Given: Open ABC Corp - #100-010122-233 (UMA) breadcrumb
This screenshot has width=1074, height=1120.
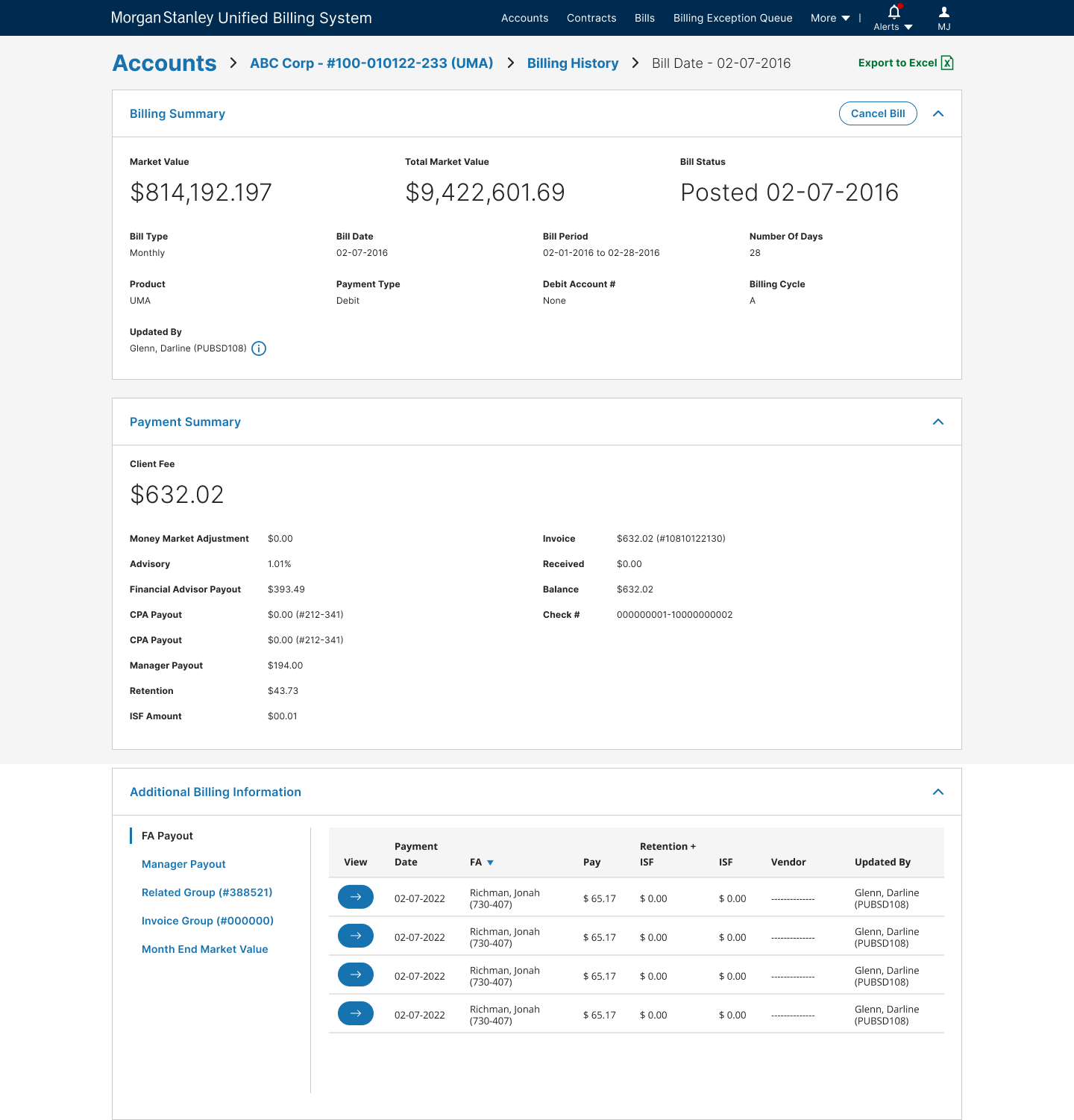Looking at the screenshot, I should (371, 63).
